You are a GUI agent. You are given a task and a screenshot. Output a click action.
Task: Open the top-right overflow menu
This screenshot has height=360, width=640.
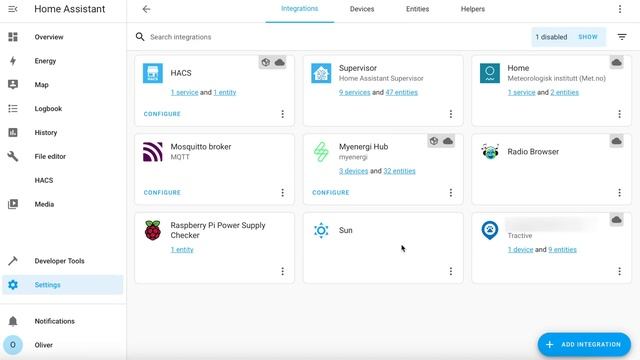[620, 9]
